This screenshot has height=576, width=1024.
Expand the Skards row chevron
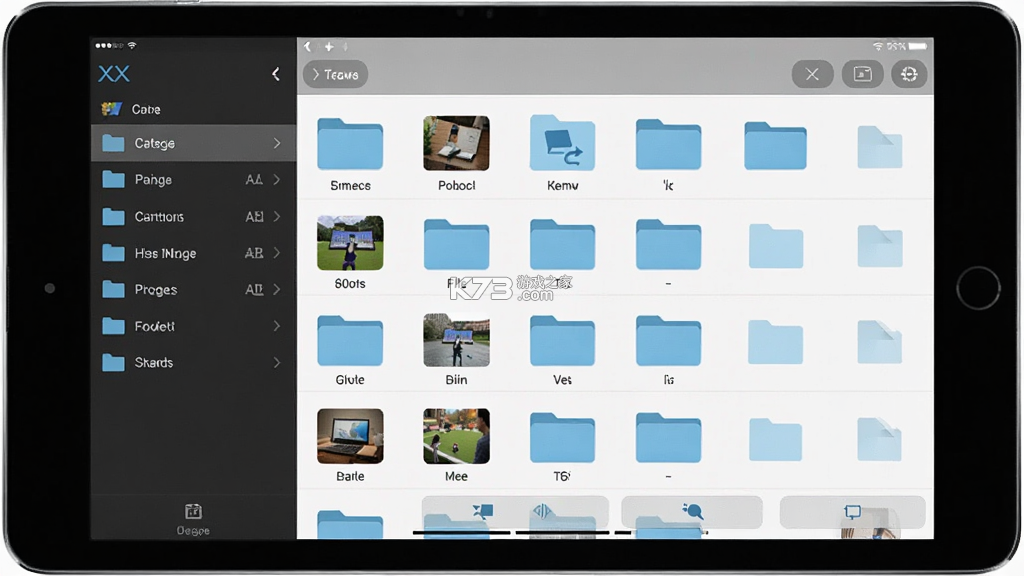tap(277, 362)
